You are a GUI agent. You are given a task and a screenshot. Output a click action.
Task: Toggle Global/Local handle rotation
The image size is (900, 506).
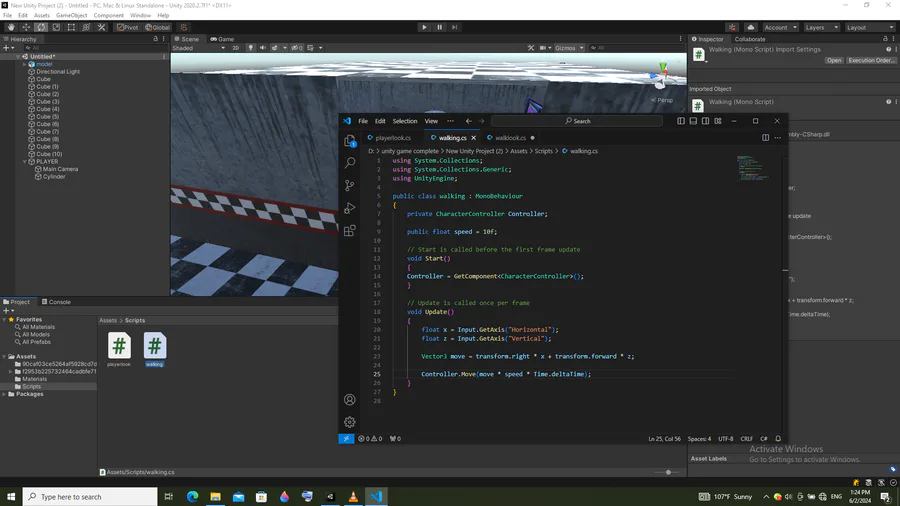(x=157, y=27)
